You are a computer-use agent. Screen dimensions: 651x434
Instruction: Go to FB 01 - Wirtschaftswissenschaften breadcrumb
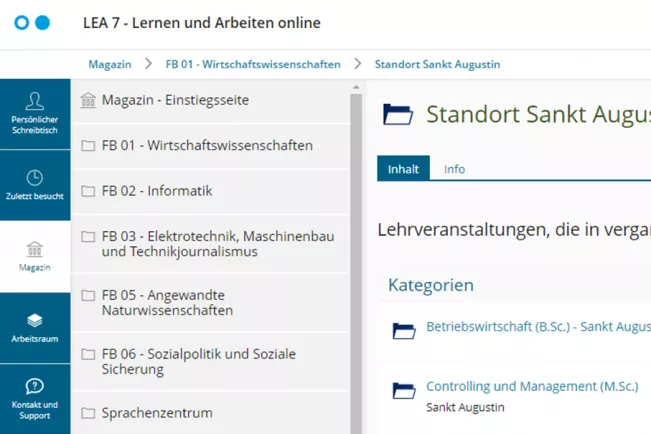click(253, 64)
